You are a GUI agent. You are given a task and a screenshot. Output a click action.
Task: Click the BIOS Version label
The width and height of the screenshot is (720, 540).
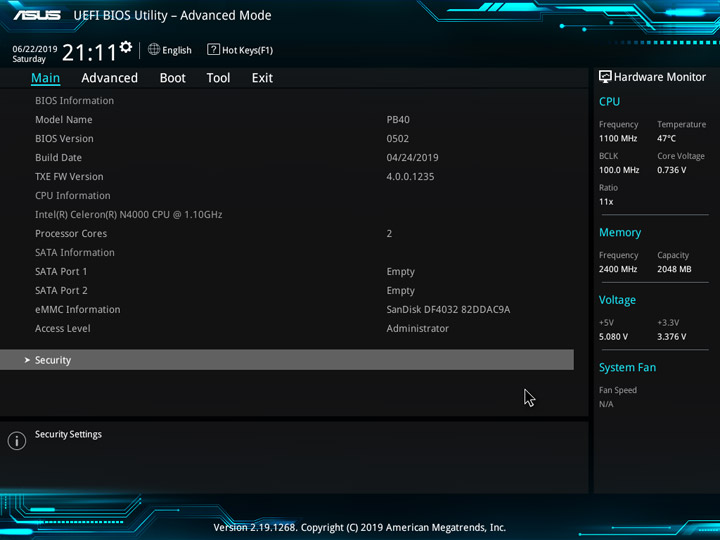pyautogui.click(x=64, y=139)
